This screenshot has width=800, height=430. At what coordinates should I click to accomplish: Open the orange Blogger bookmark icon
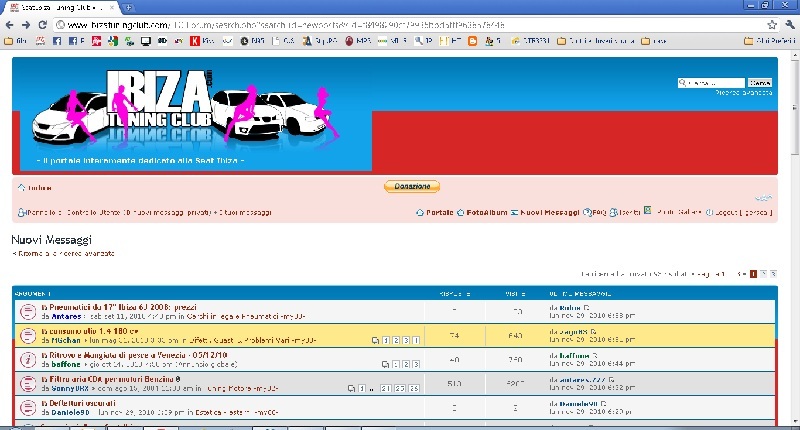[x=472, y=41]
